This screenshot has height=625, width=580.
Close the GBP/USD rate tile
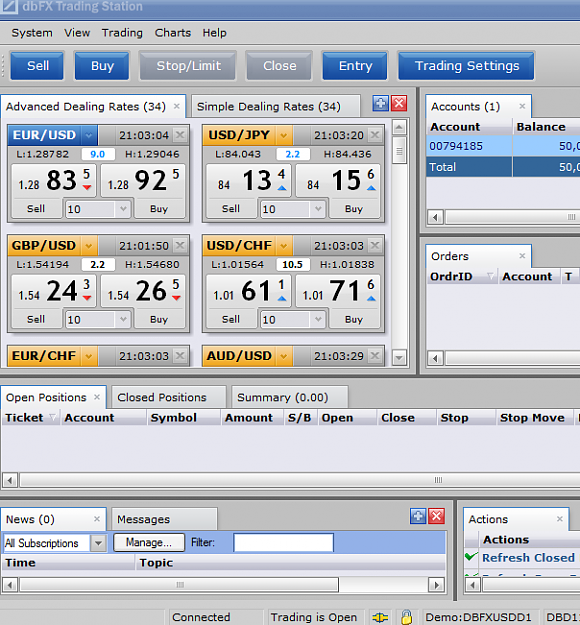(180, 246)
